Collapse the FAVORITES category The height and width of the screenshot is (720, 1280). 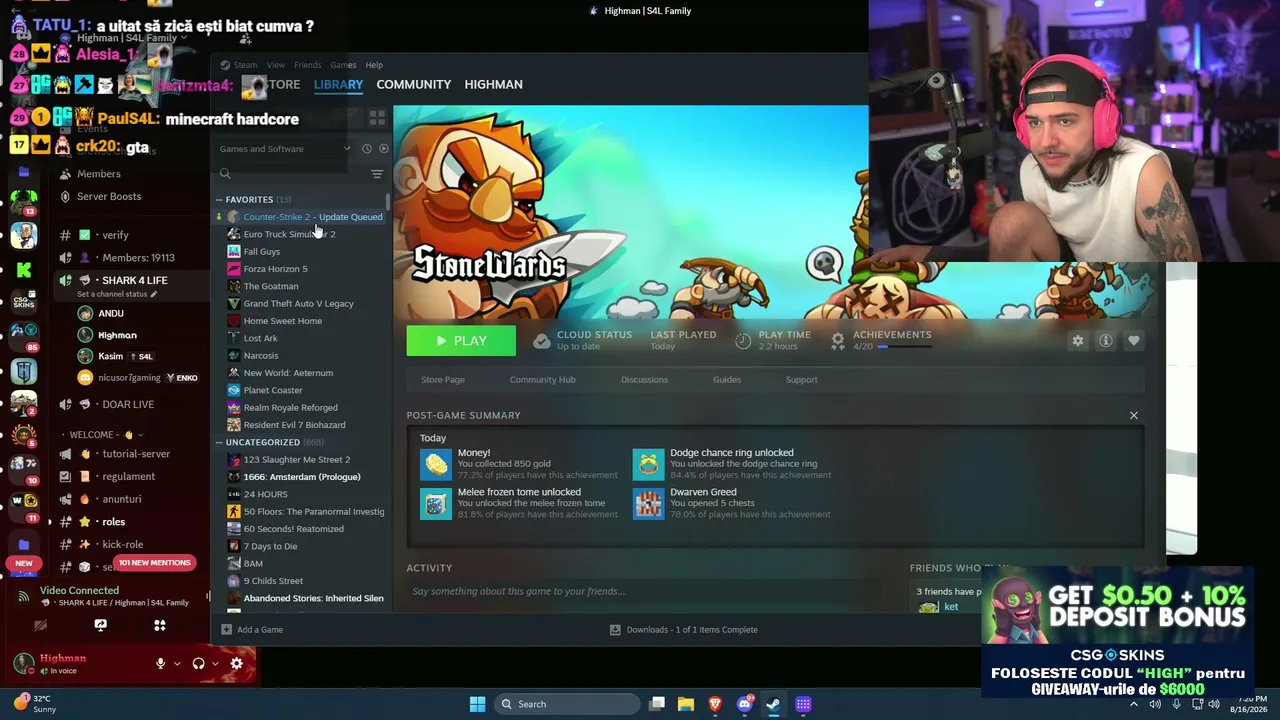click(219, 200)
